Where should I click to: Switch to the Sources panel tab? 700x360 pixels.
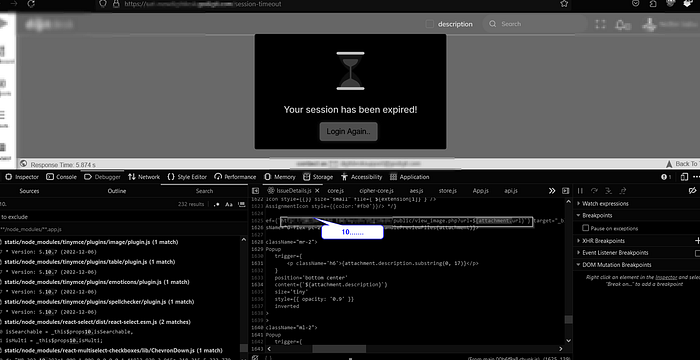[x=29, y=191]
